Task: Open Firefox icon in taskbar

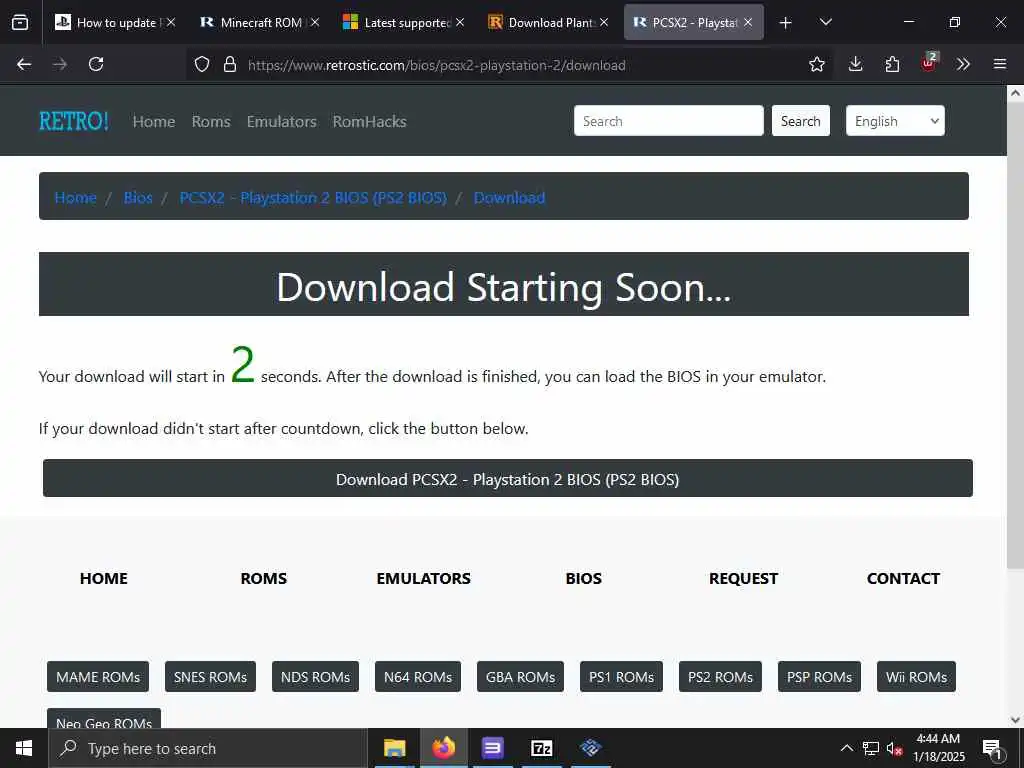Action: pos(443,748)
